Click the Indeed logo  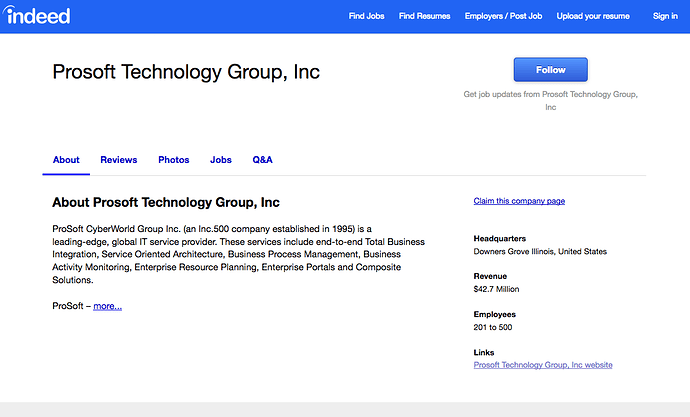(x=37, y=15)
